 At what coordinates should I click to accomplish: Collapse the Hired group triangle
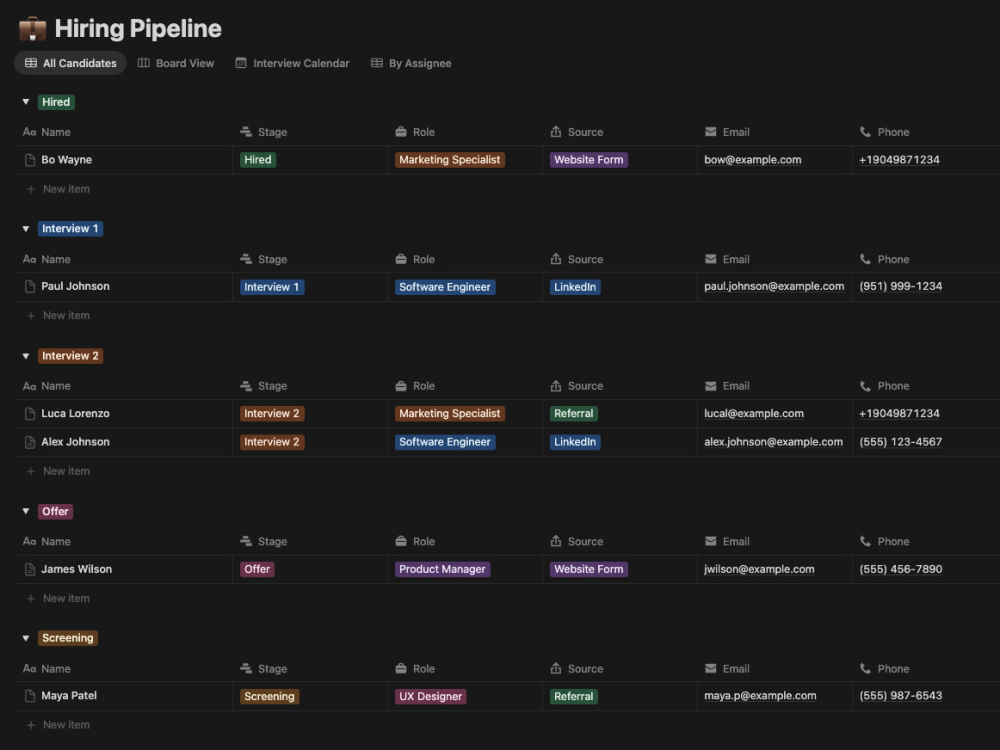click(26, 102)
